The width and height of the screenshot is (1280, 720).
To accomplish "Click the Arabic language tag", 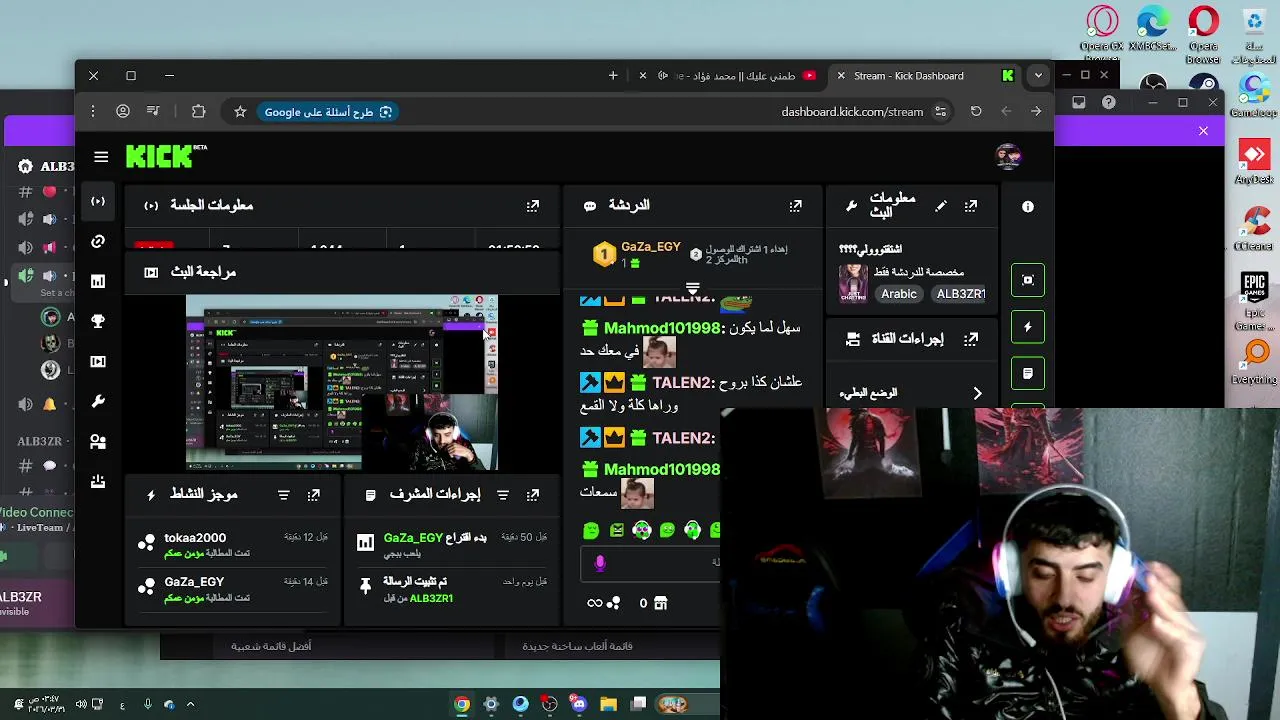I will 899,294.
